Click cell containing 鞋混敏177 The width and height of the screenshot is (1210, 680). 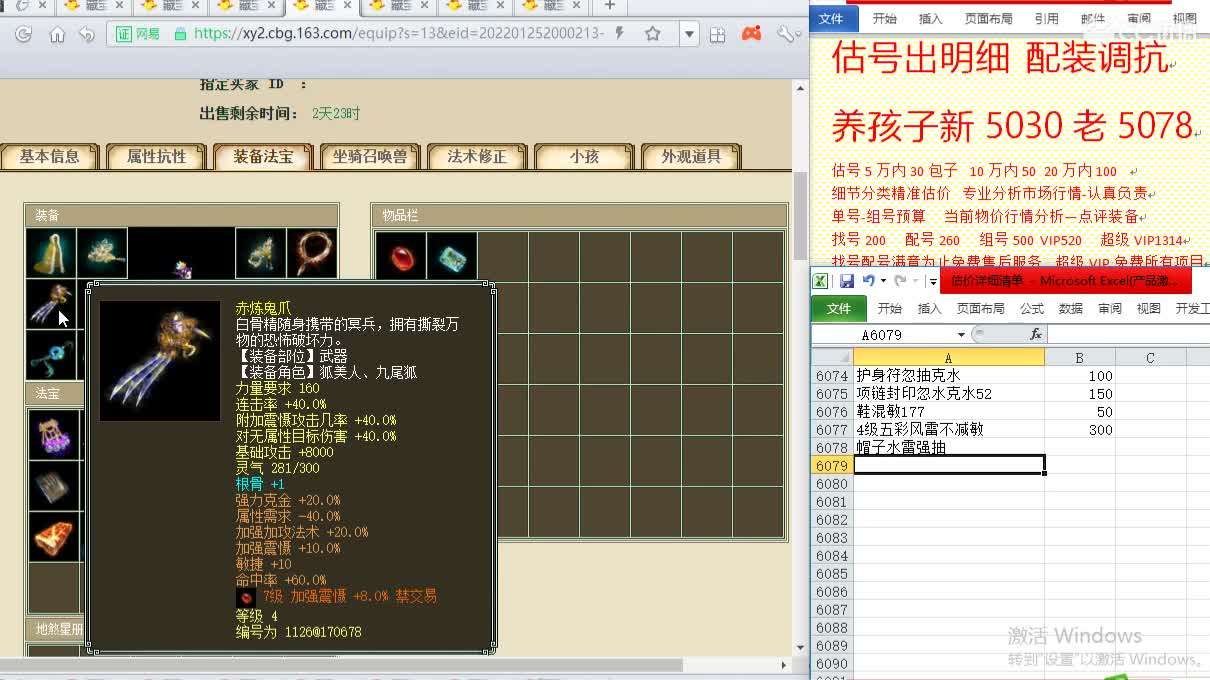click(x=949, y=412)
